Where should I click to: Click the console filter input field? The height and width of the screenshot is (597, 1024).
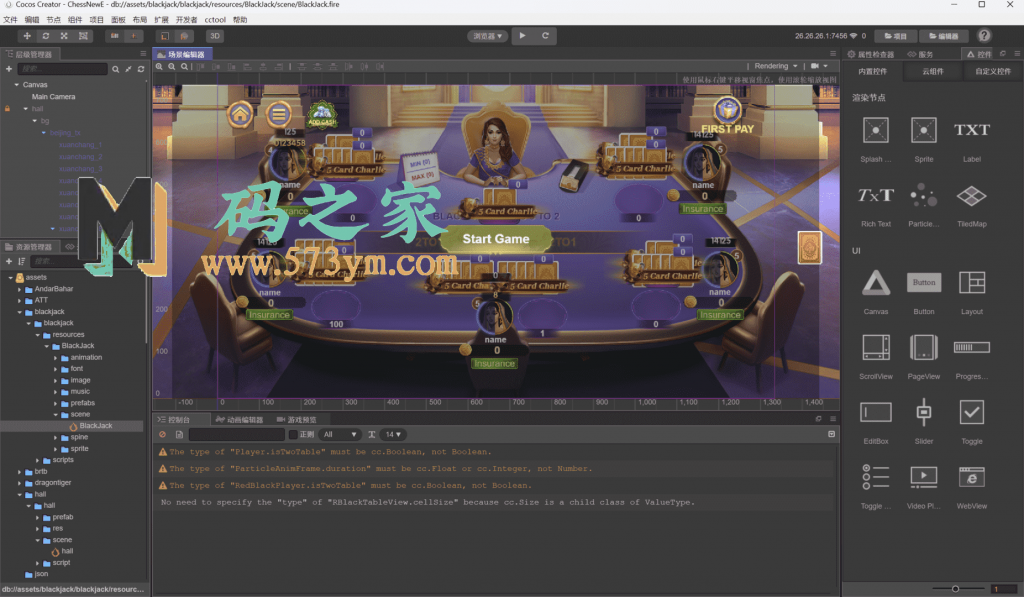tap(236, 434)
